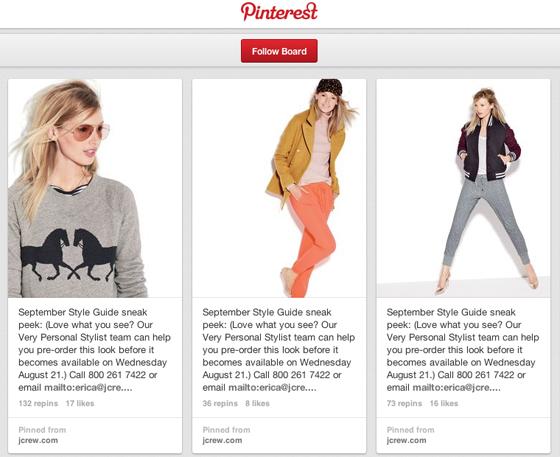Screen dimensions: 560x457
Task: Click the Pinterest logo
Action: [279, 11]
